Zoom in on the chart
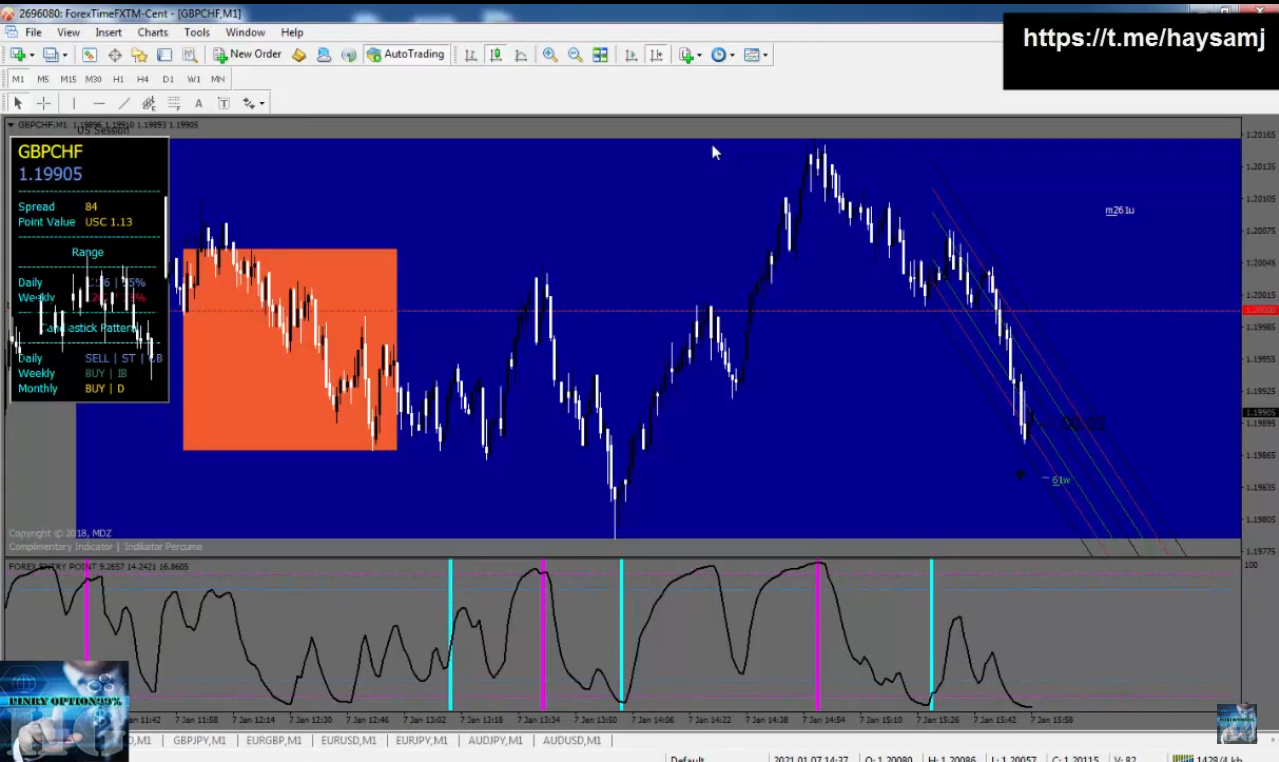 (550, 55)
